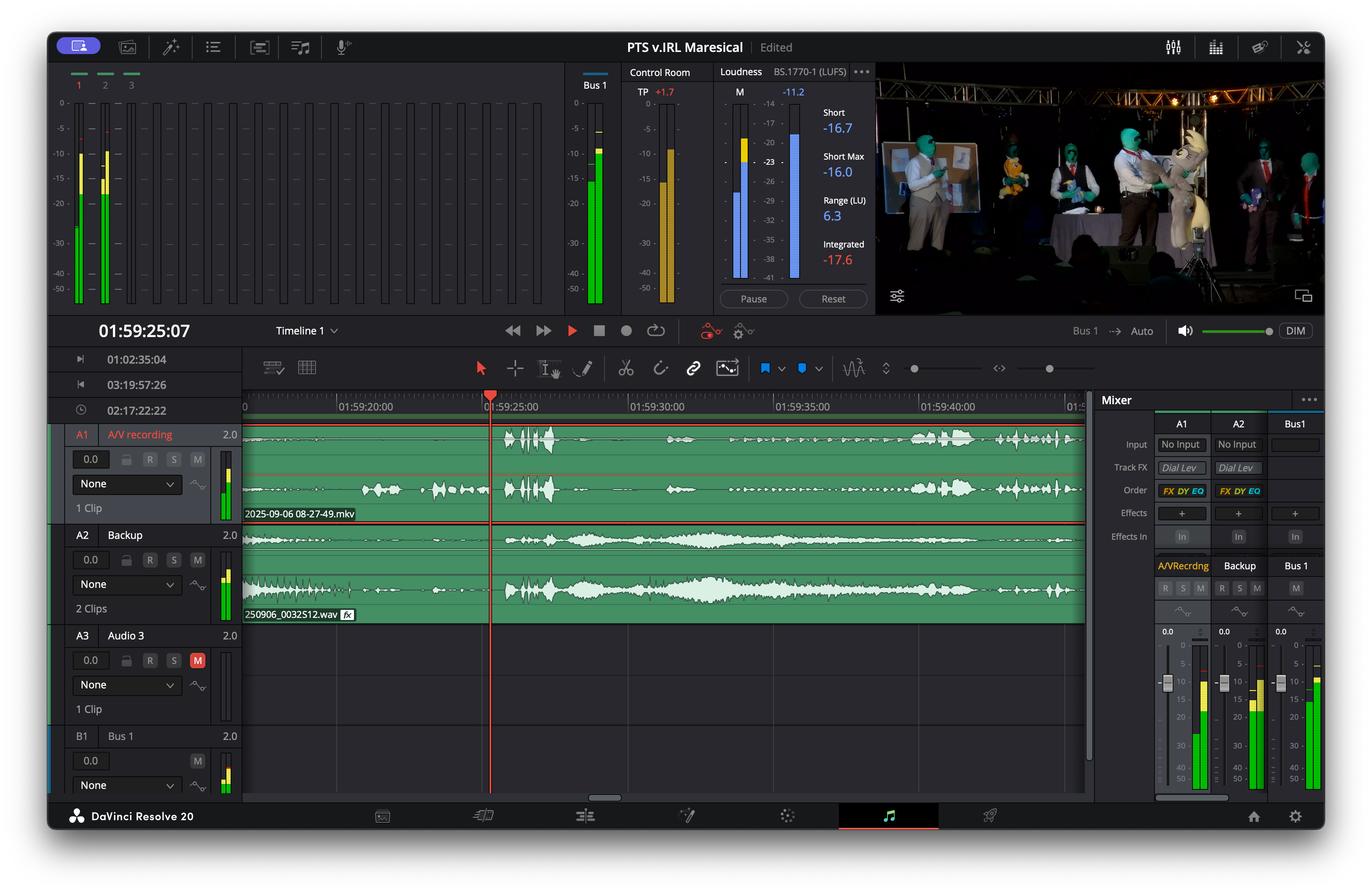Viewport: 1372px width, 892px height.
Task: Open Backup track None dropdown
Action: 127,584
